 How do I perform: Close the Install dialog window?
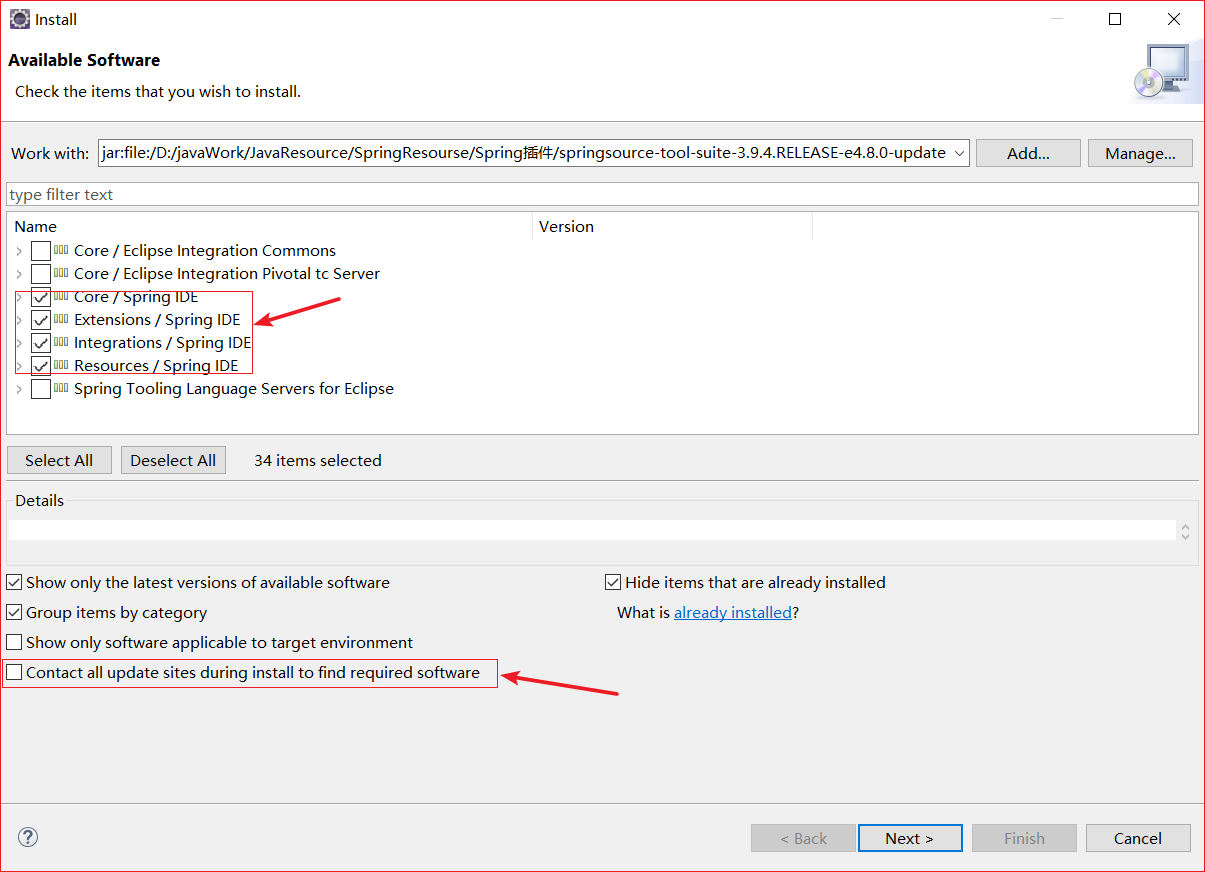[1174, 19]
